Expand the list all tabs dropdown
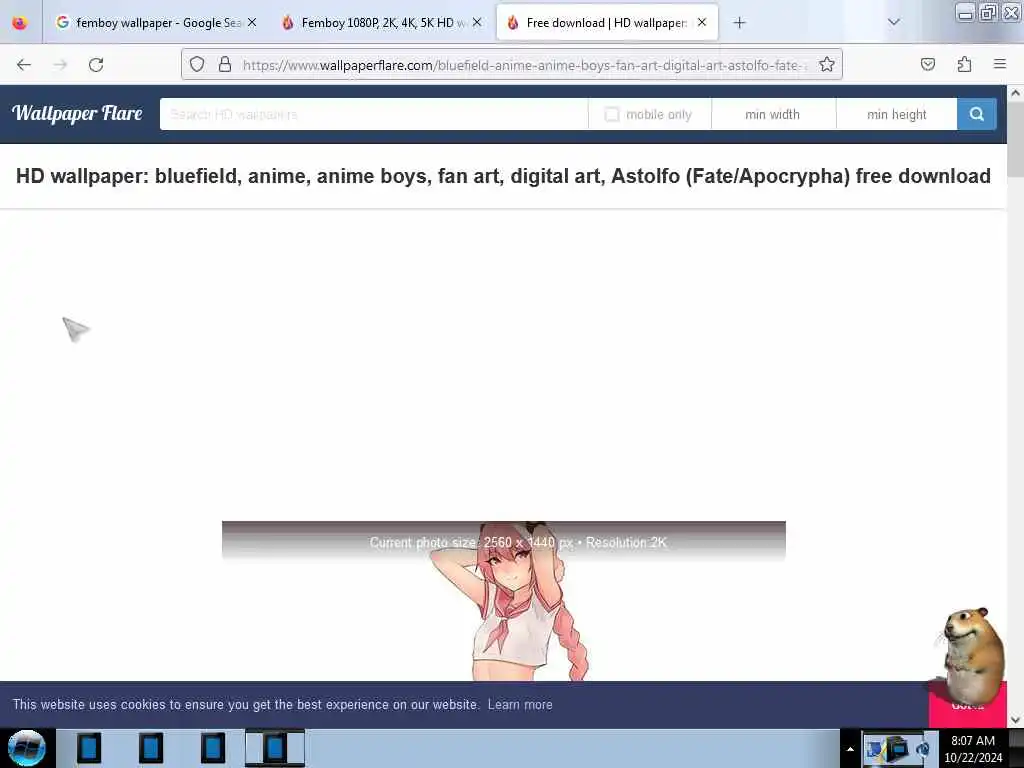The image size is (1024, 768). [894, 23]
